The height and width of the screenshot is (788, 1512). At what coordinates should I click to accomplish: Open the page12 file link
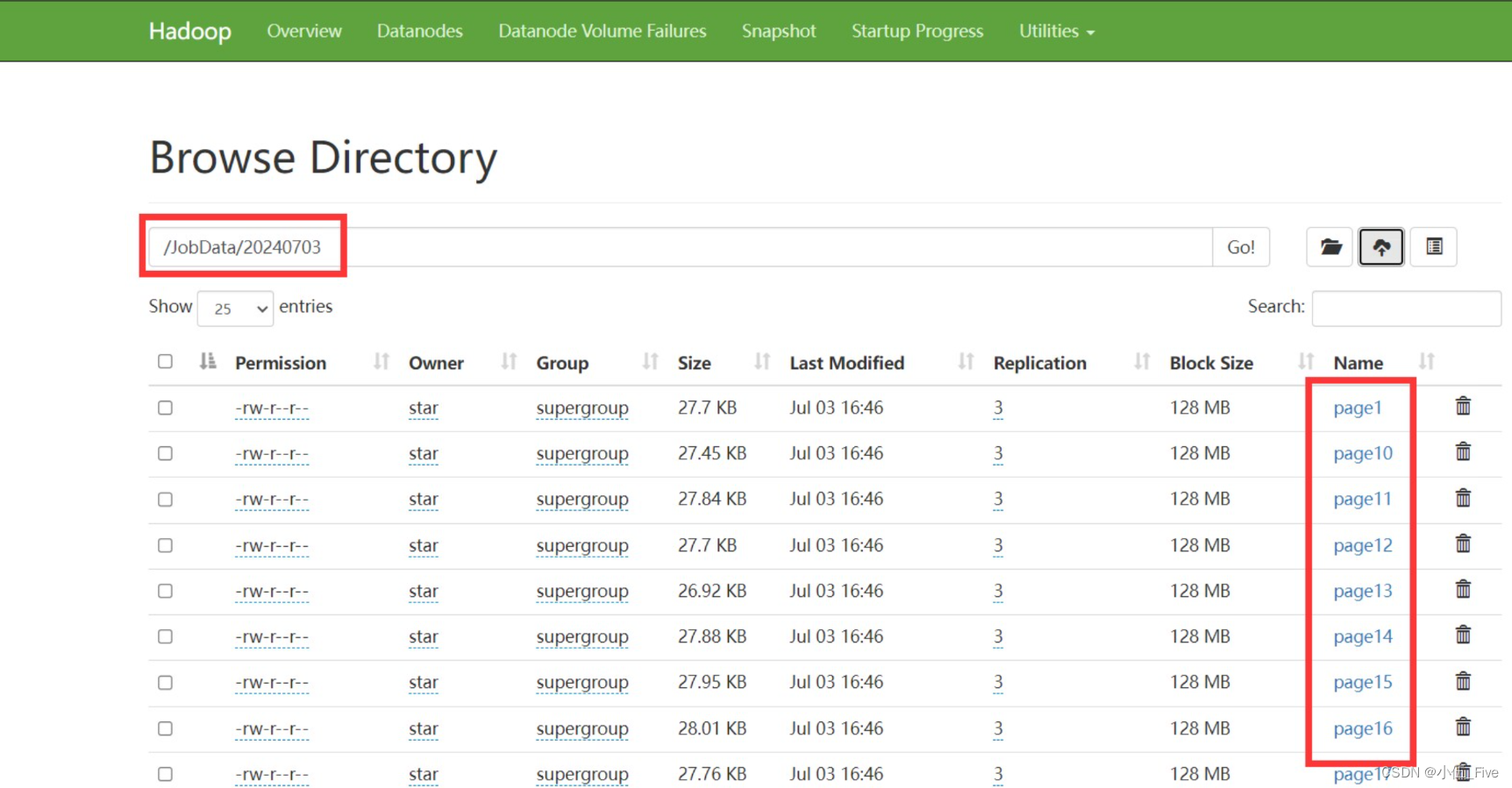pyautogui.click(x=1363, y=545)
